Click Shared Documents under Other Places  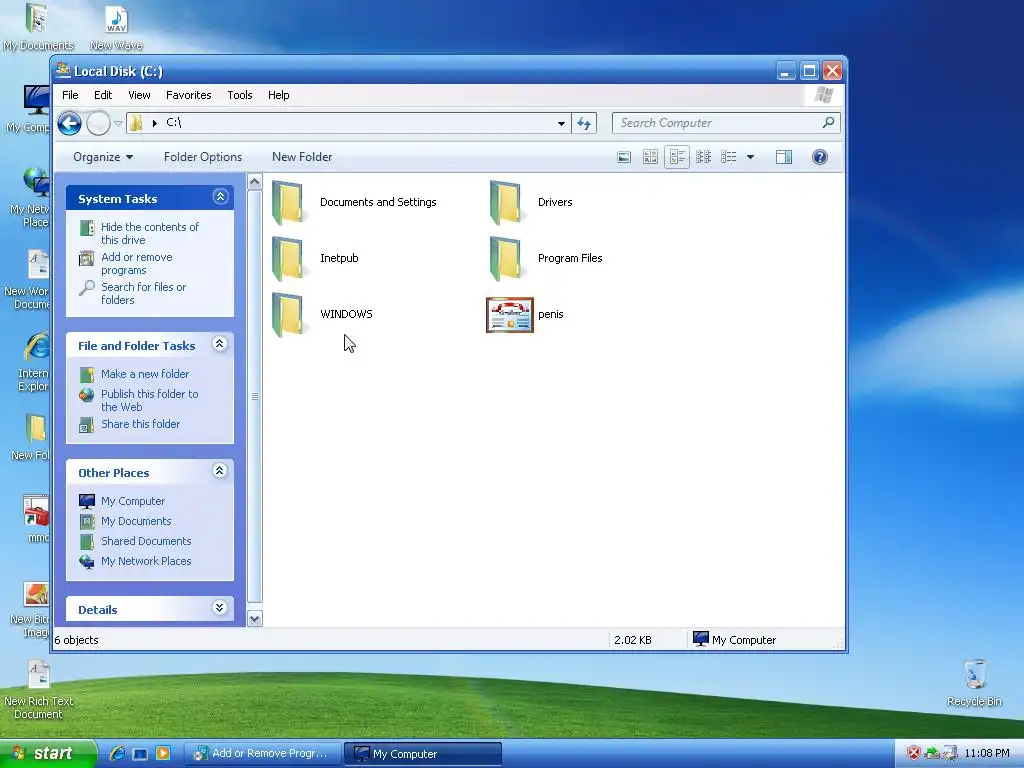pos(146,541)
